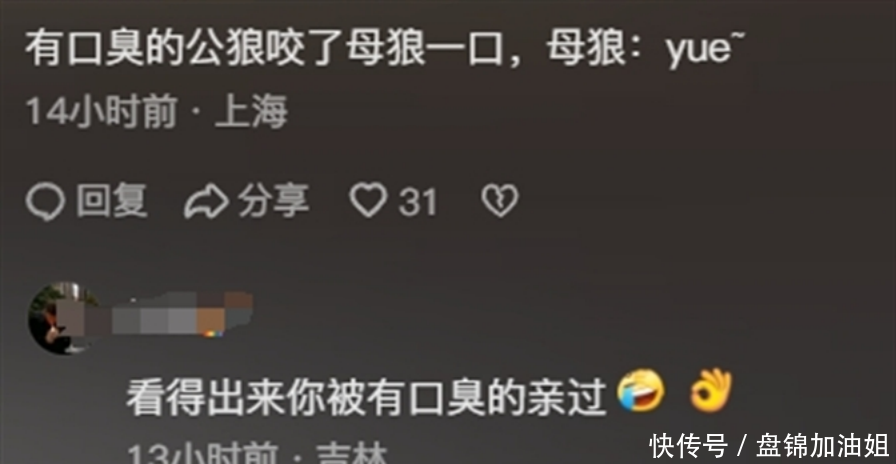Tap the 分享 share label

274,201
